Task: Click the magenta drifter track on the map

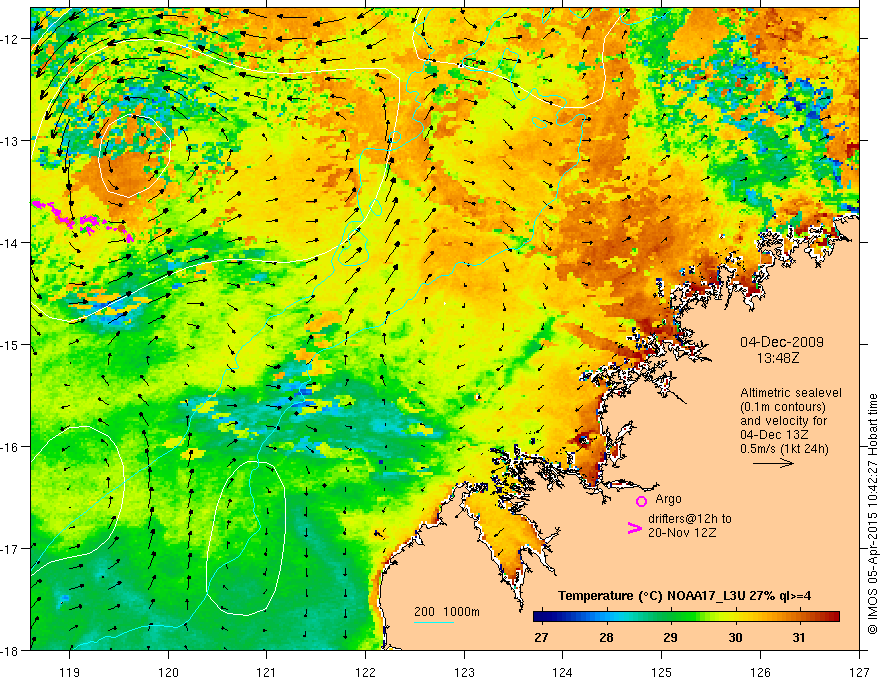Action: point(84,221)
